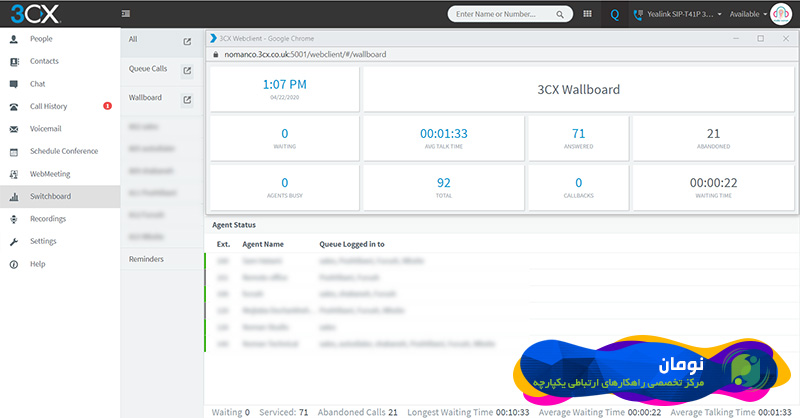Click the Settings wrench icon
This screenshot has height=418, width=800.
[14, 241]
